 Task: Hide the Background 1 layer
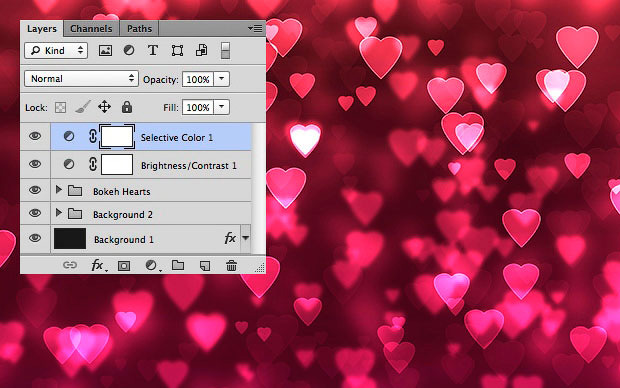coord(35,238)
